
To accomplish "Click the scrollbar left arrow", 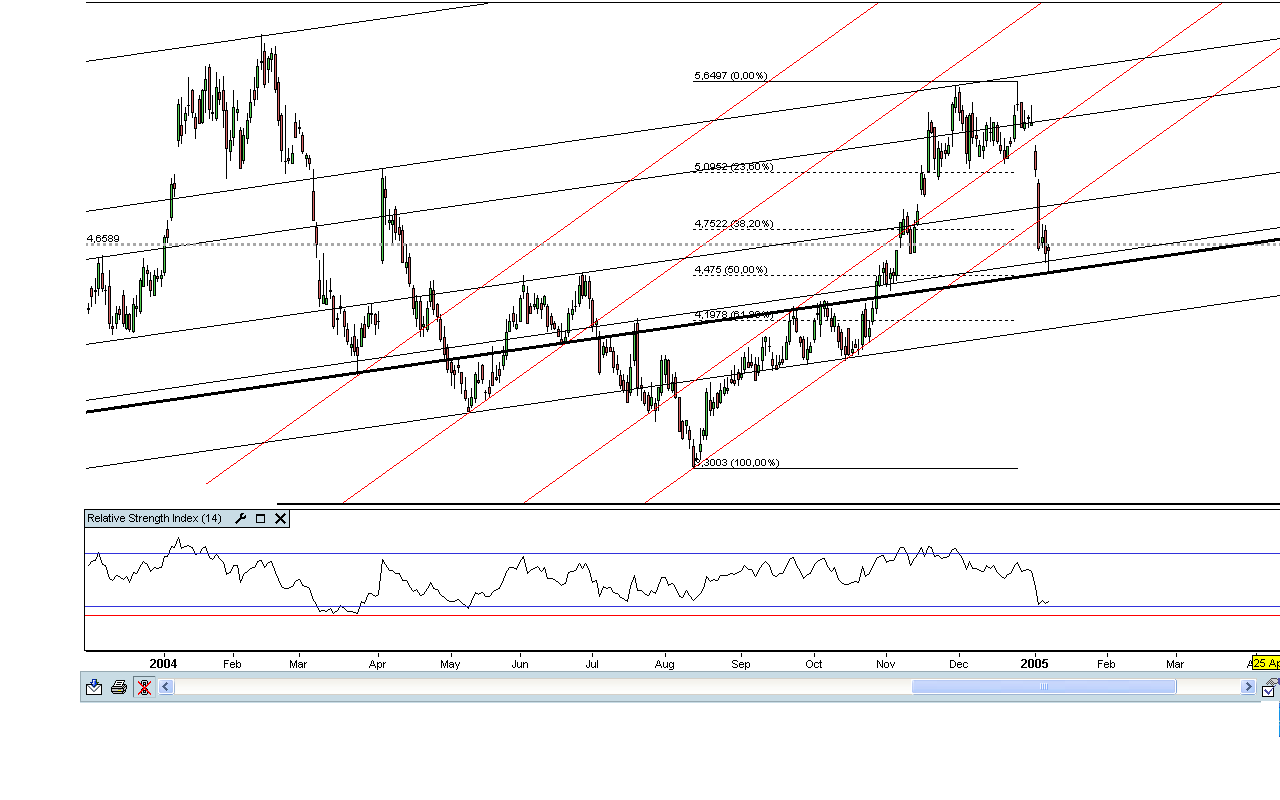I will click(x=166, y=687).
